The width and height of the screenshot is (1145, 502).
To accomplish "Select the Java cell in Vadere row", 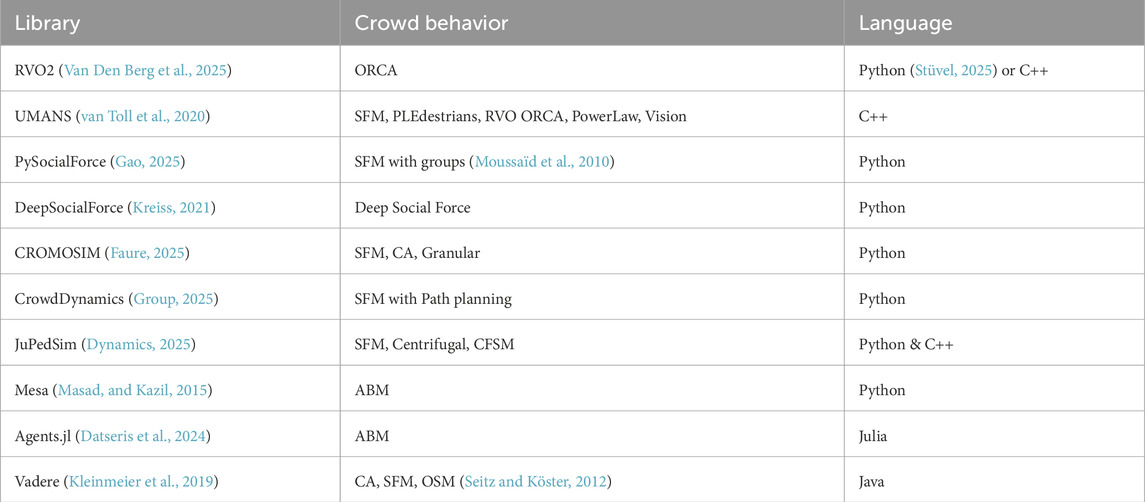I will click(874, 482).
